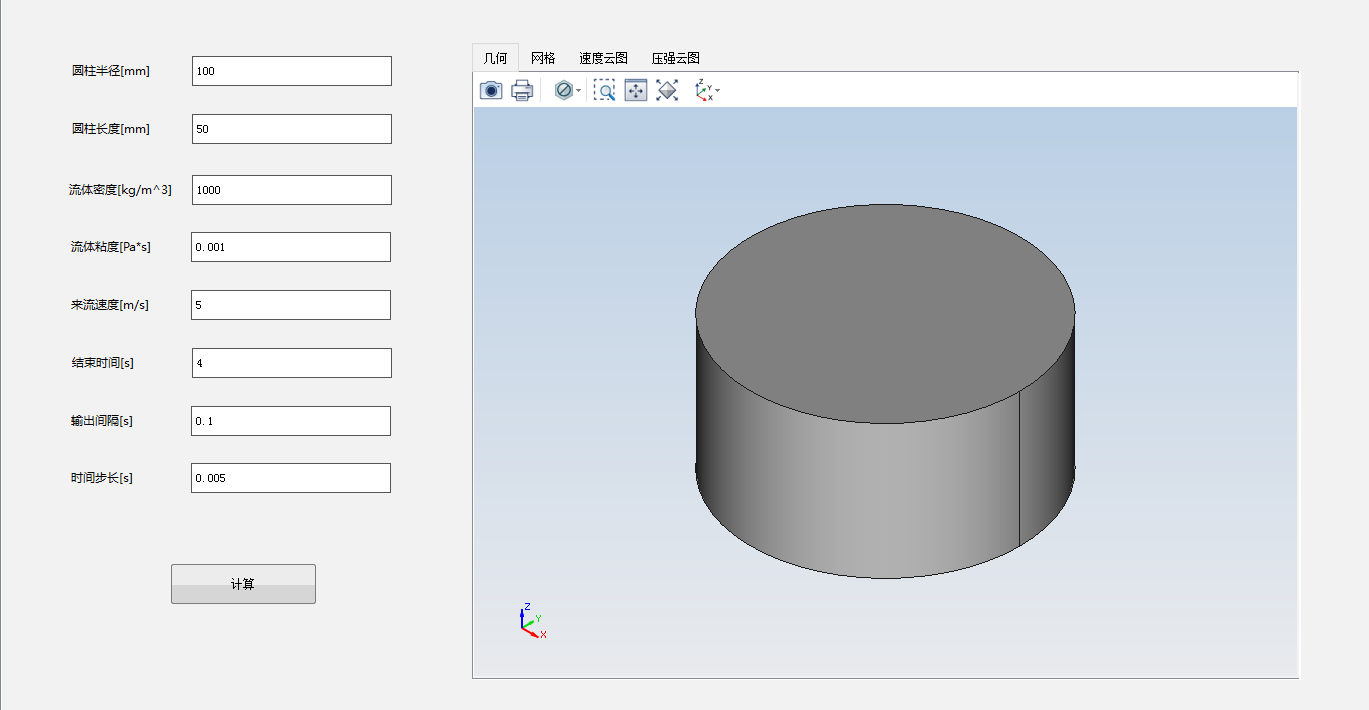1369x710 pixels.
Task: Click the 圆柱半径 input field
Action: (292, 71)
